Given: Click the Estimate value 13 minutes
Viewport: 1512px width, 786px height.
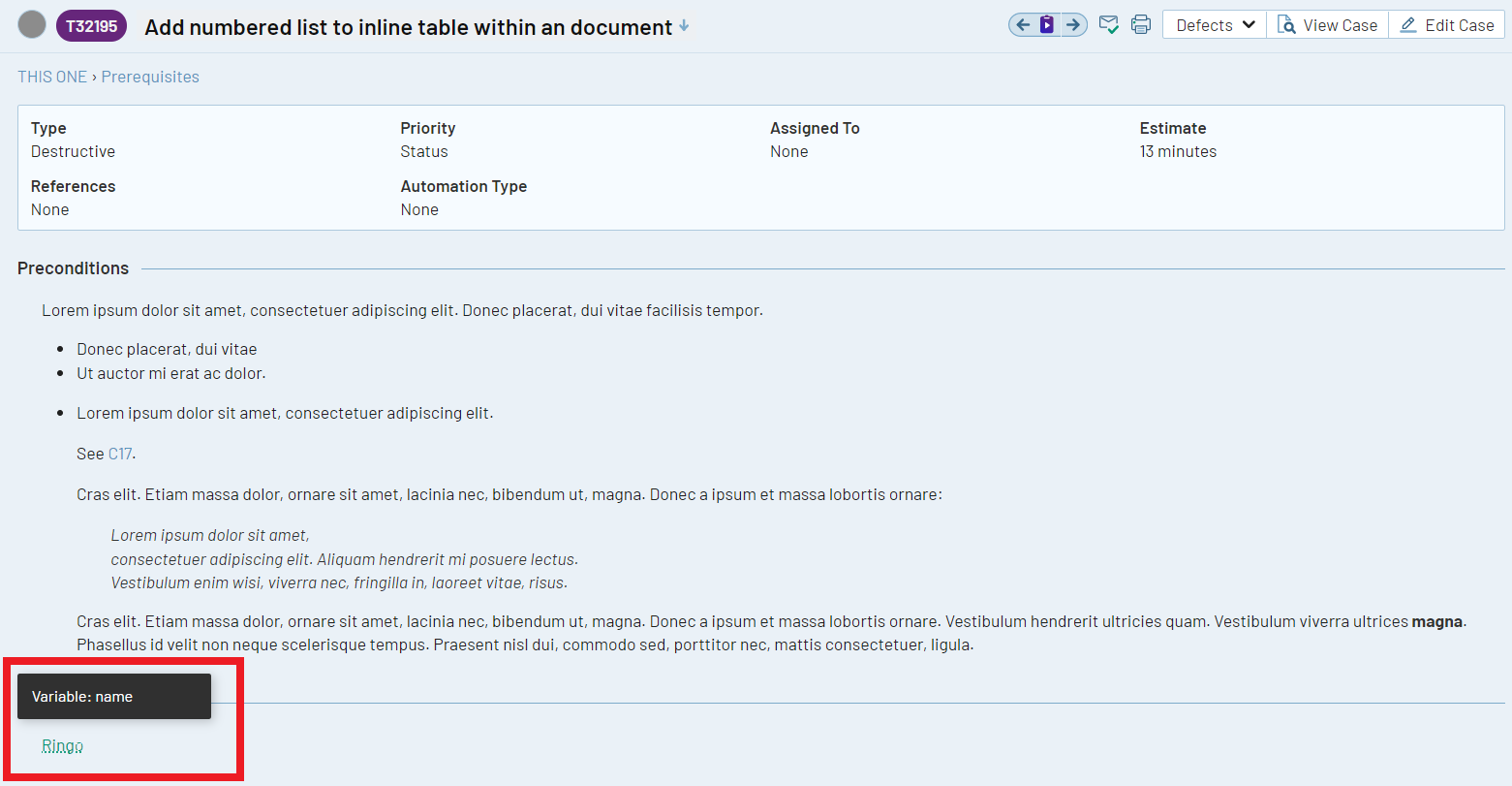Looking at the screenshot, I should click(1178, 151).
